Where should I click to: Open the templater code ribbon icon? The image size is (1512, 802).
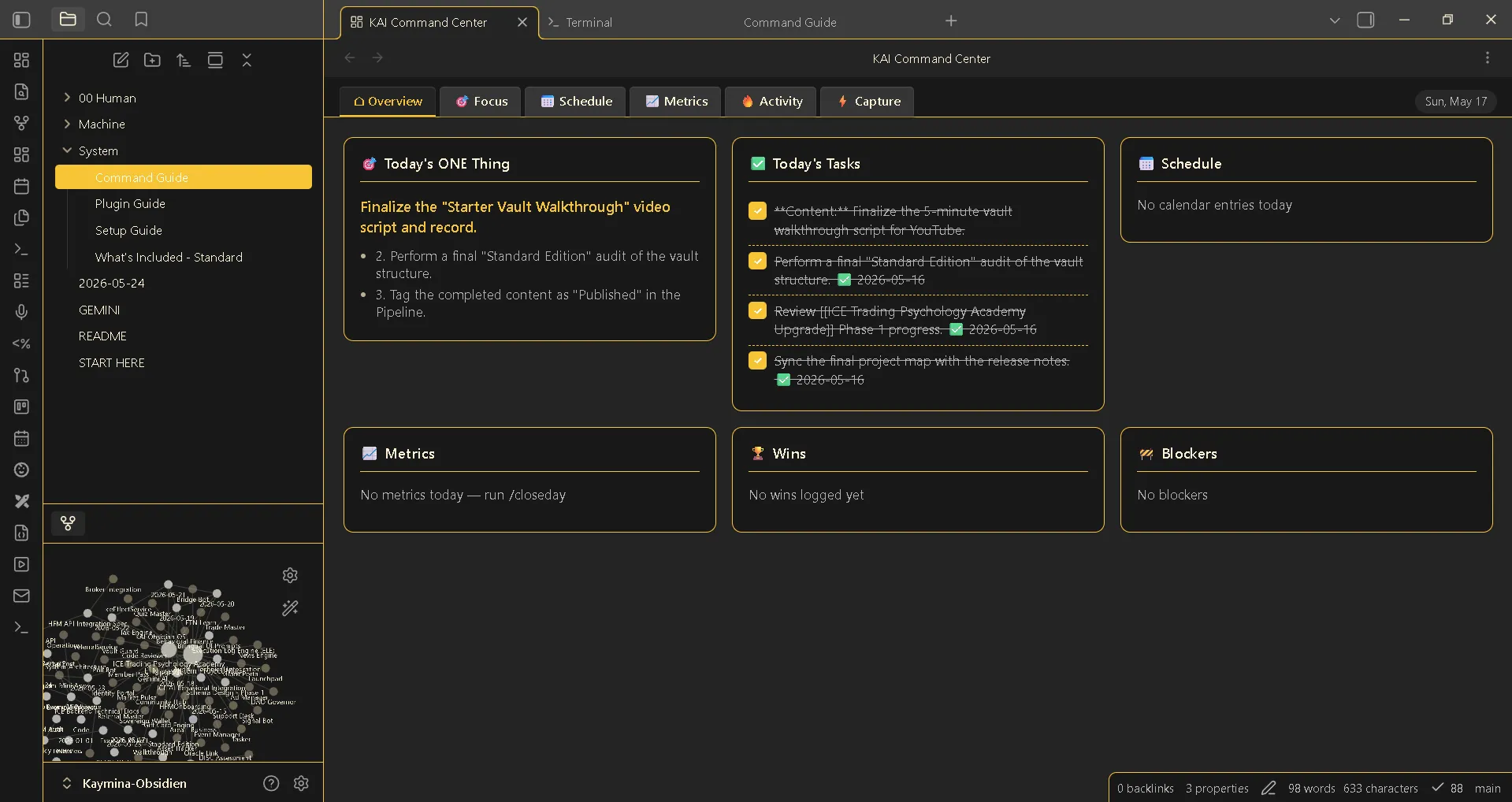[21, 343]
